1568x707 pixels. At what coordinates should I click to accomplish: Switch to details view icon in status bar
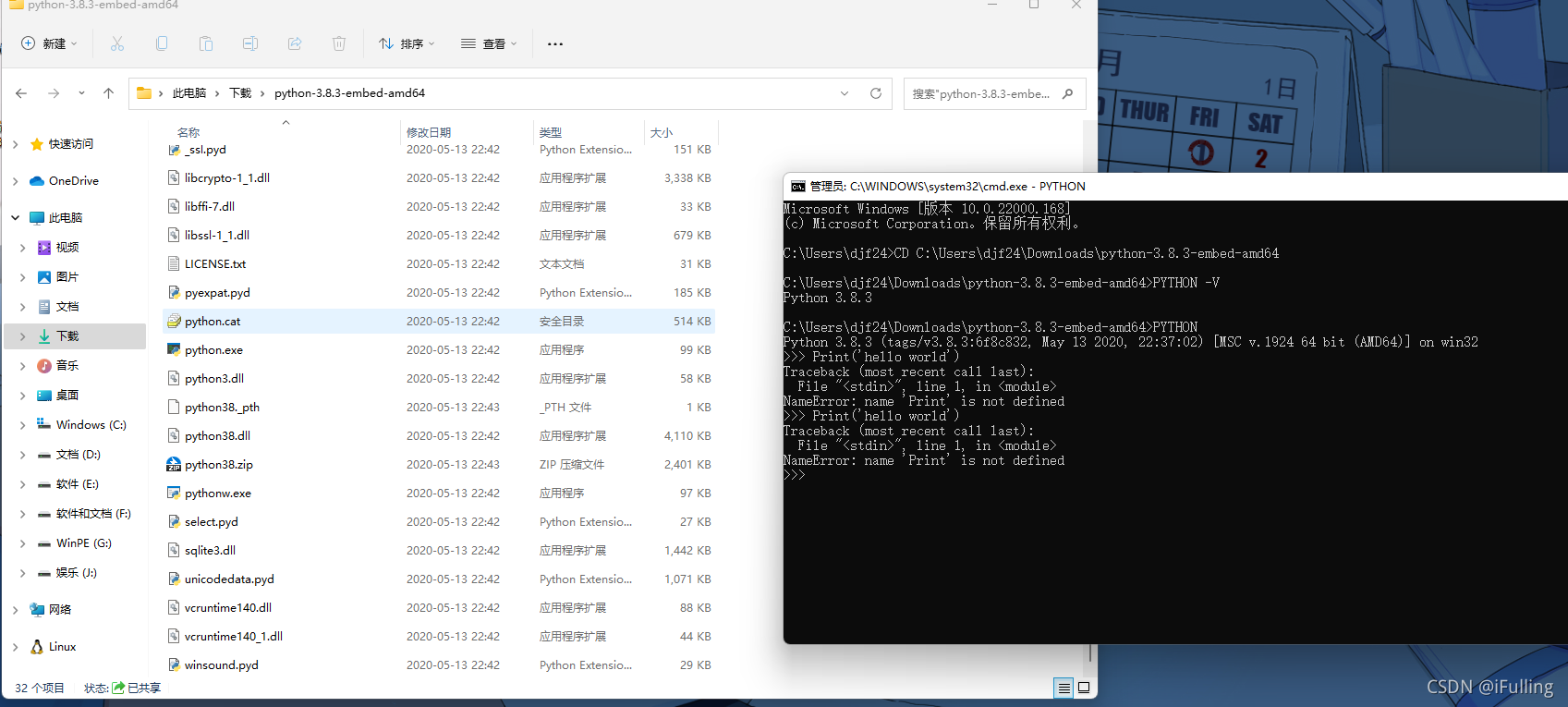1064,688
